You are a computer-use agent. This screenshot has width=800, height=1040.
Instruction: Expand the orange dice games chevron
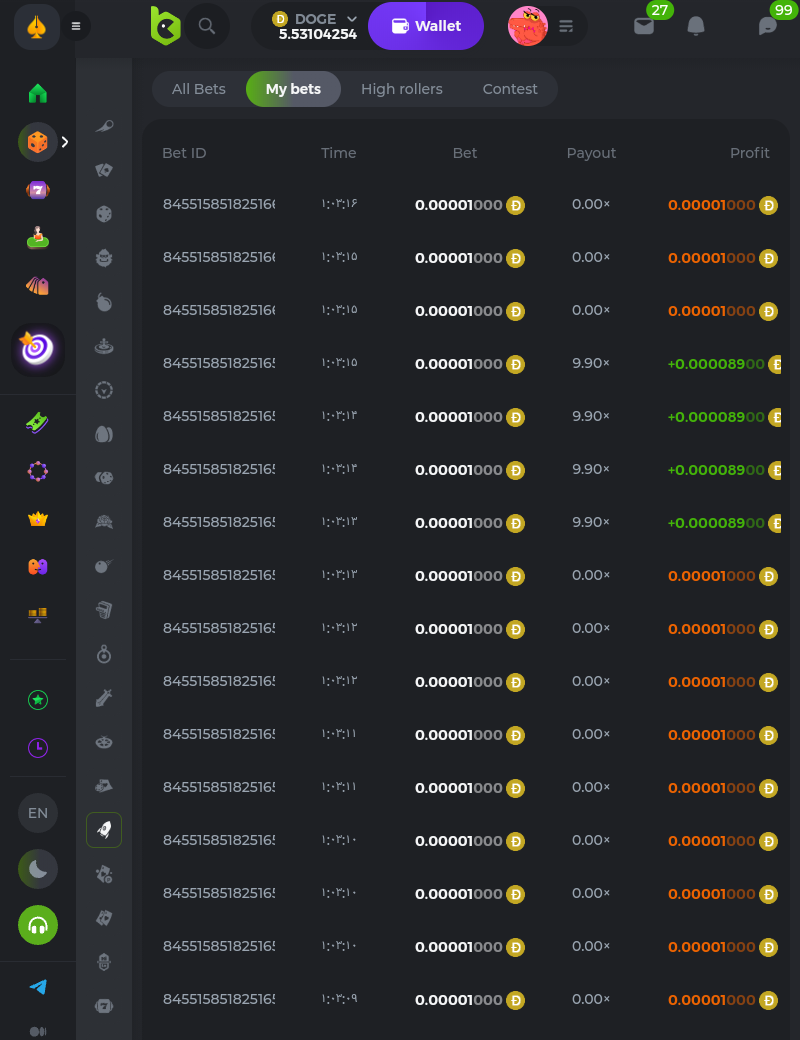pyautogui.click(x=65, y=142)
